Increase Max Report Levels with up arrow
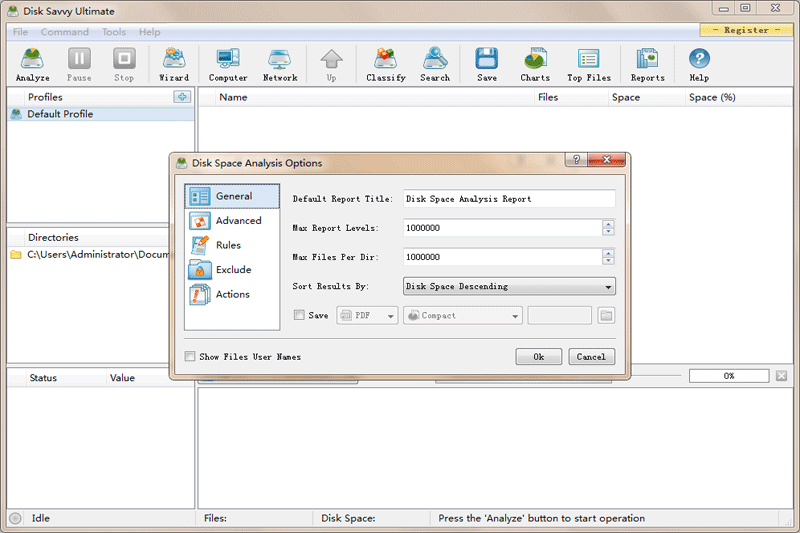Screen dimensions: 800x533 click(608, 224)
